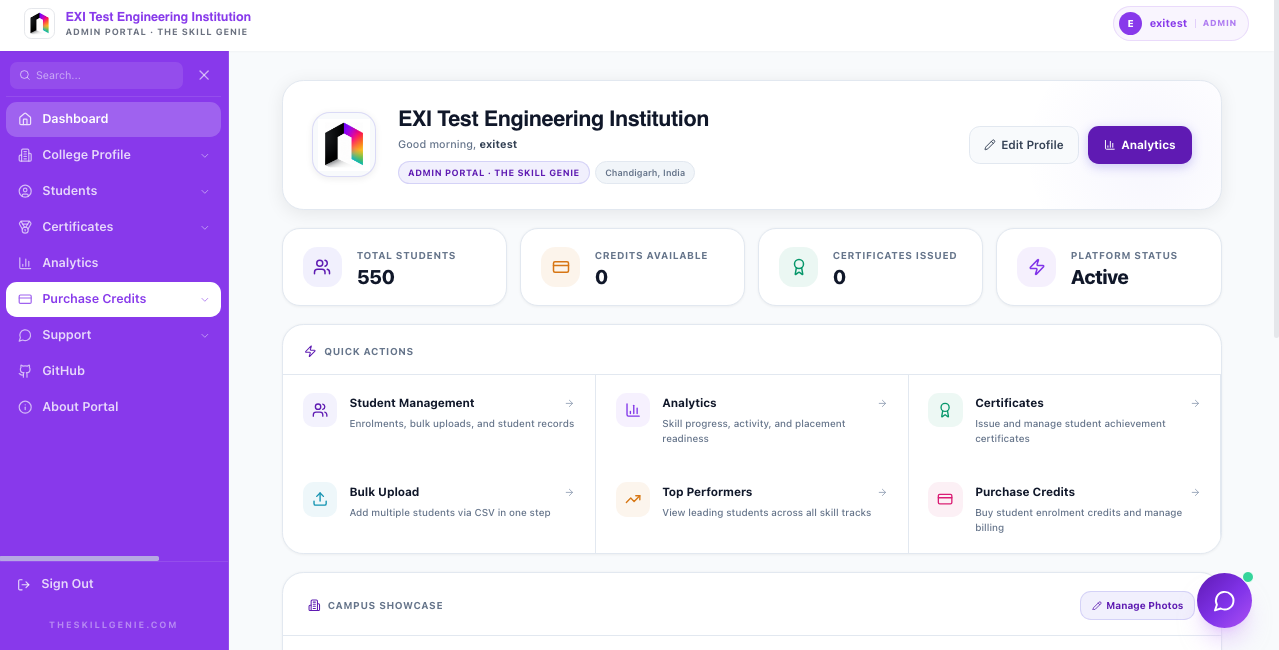
Task: Click the Sign Out arrow icon
Action: pos(24,584)
